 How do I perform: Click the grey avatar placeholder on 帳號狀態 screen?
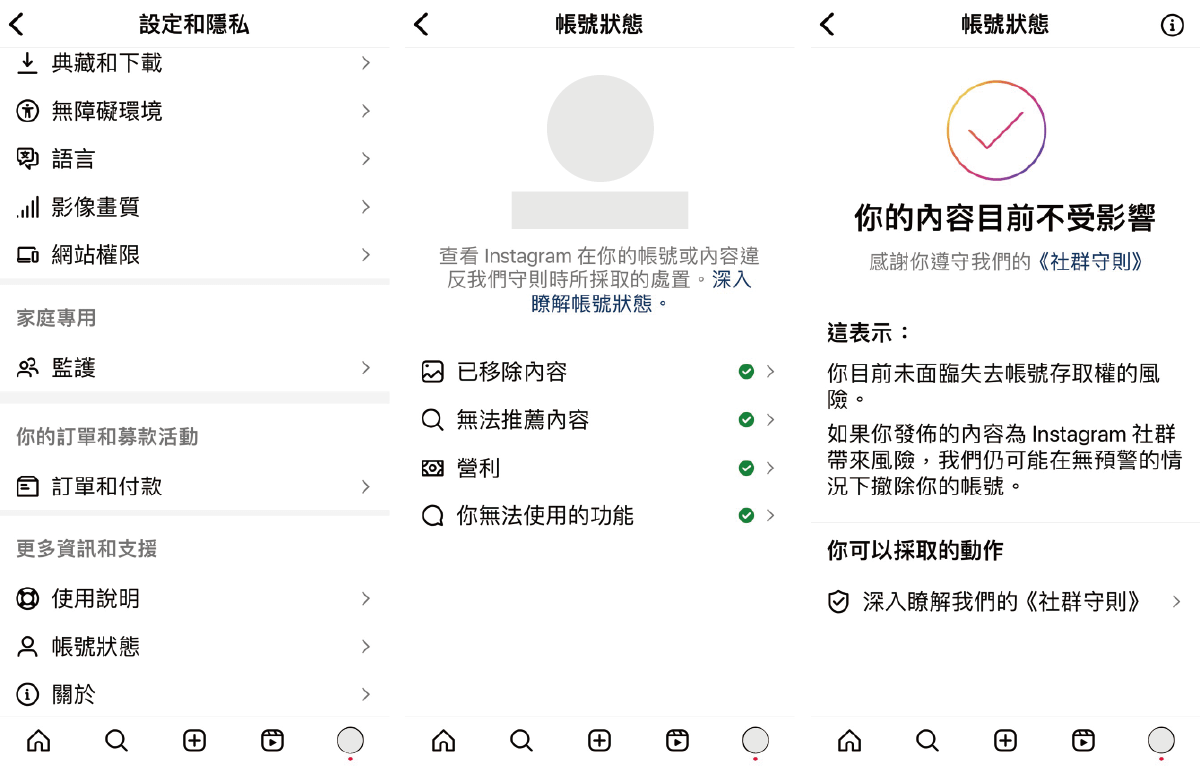[599, 128]
